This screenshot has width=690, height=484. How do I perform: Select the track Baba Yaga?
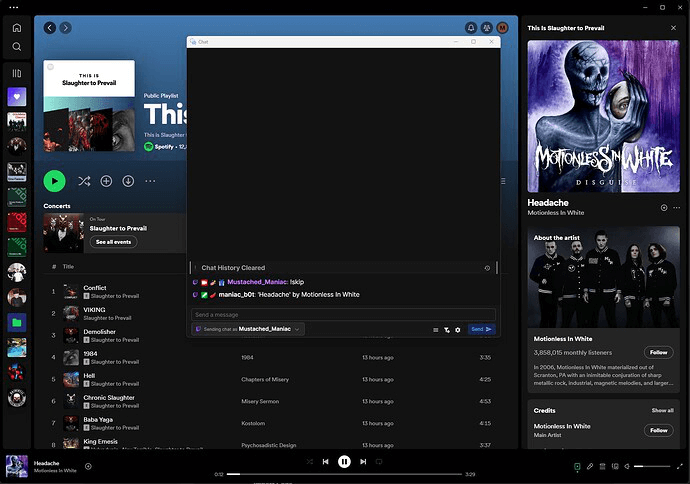[98, 420]
